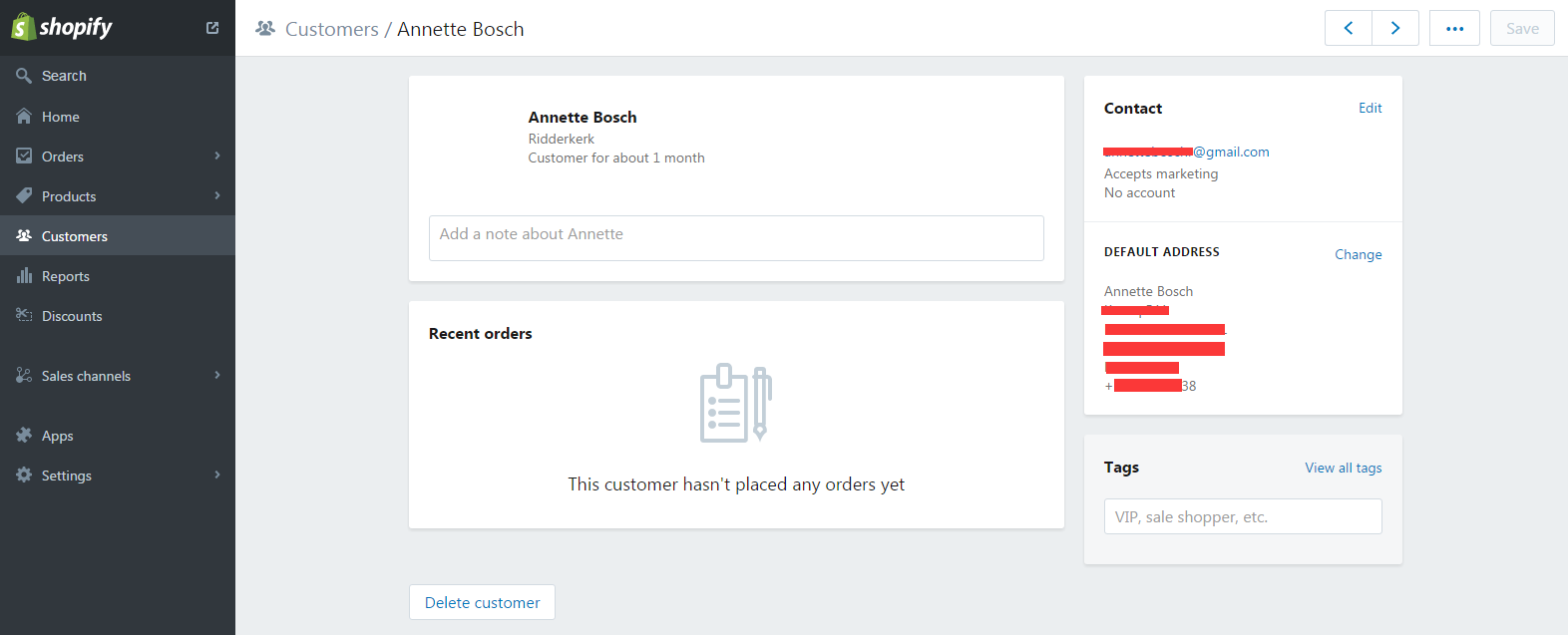Click the View all tags link
This screenshot has height=635, width=1568.
click(1343, 468)
